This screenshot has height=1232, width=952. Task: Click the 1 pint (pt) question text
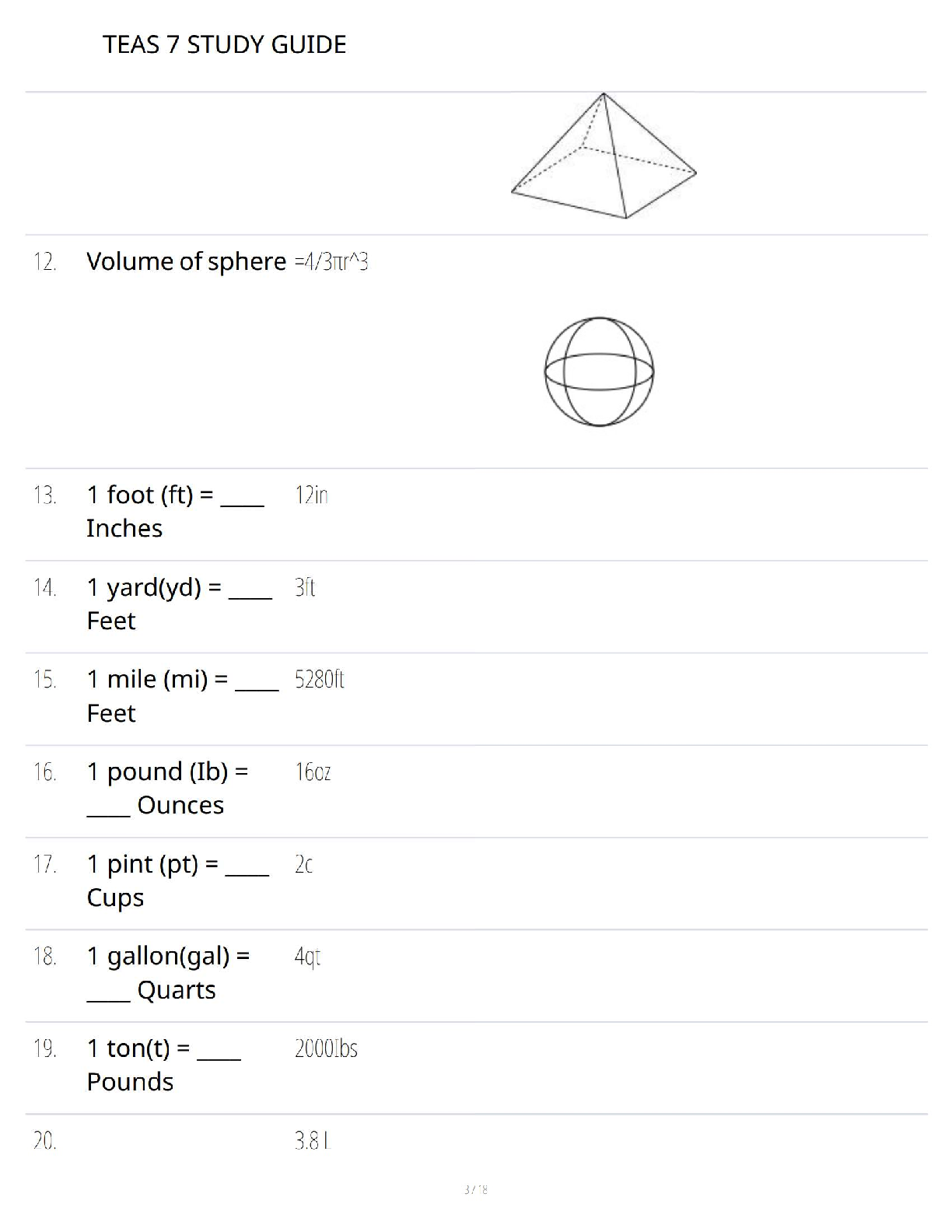coord(177,880)
